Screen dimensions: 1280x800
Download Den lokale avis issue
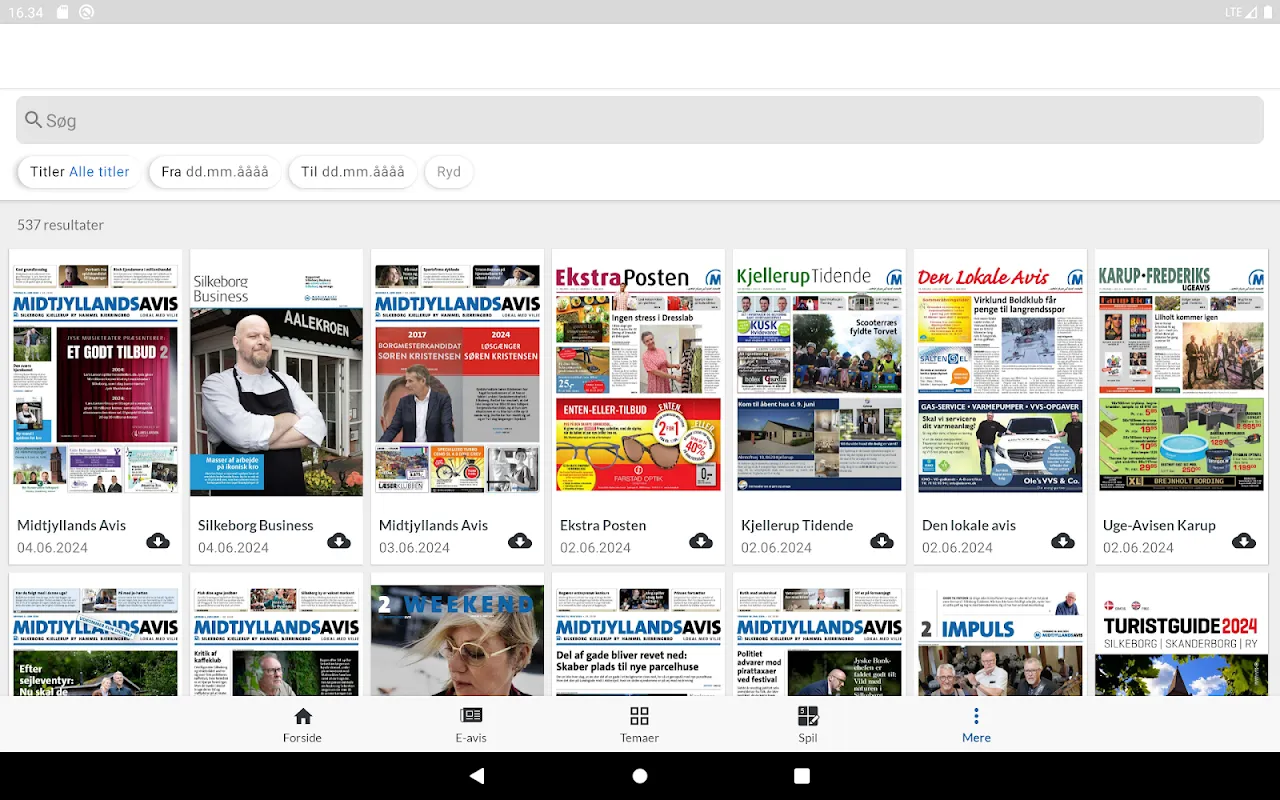[x=1063, y=541]
